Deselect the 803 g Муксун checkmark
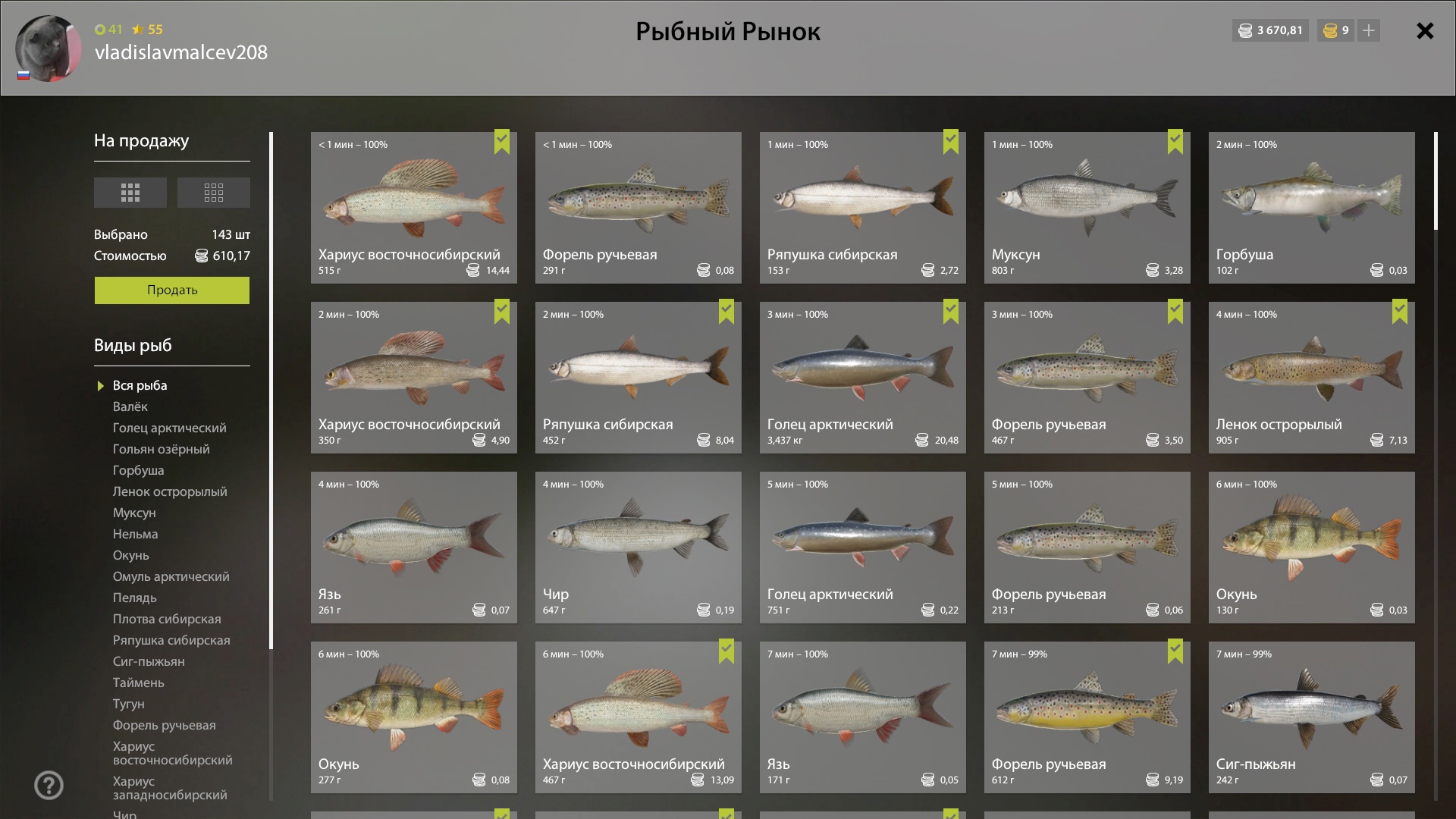 point(1175,142)
